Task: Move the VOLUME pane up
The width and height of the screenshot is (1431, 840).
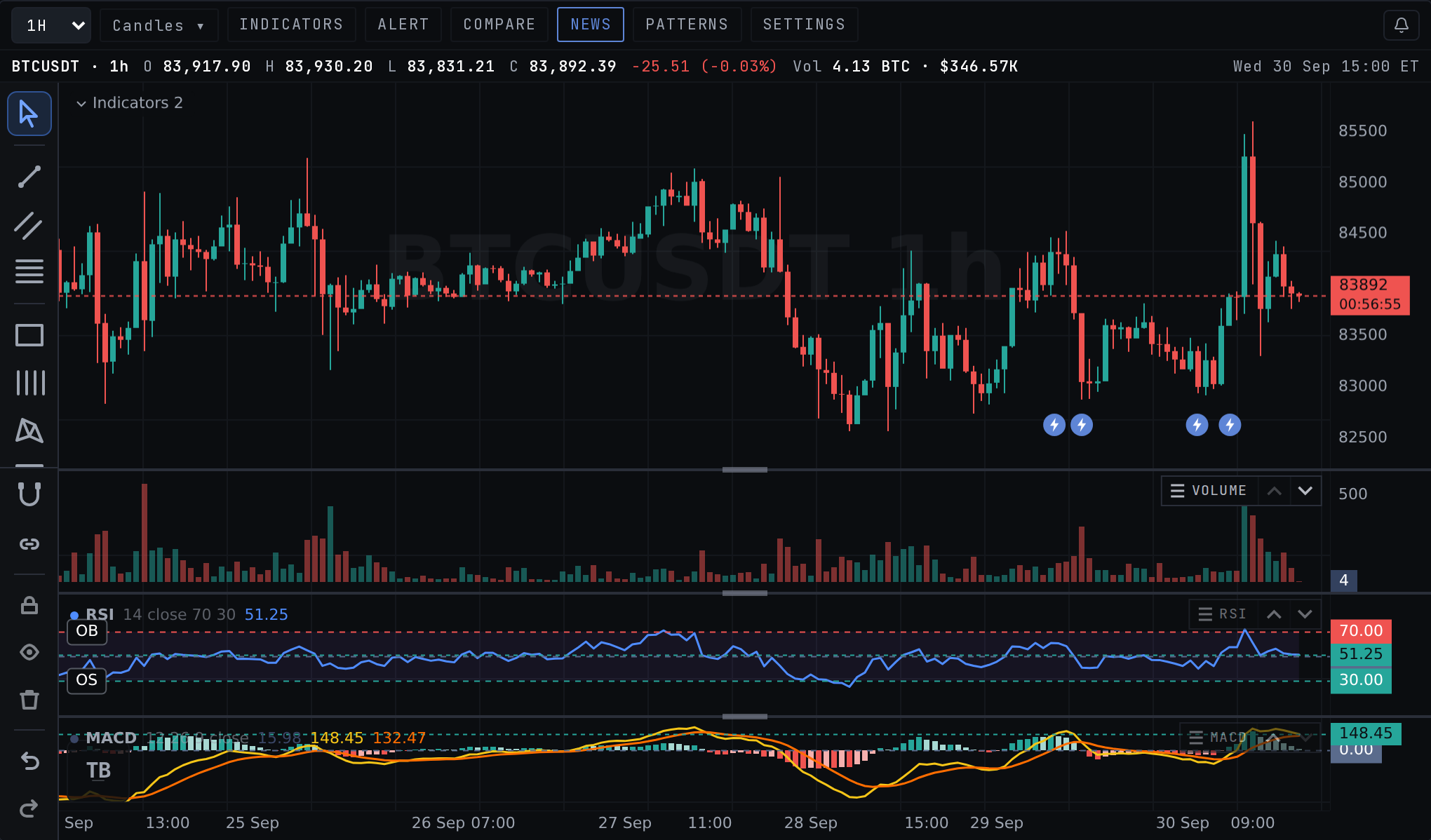Action: point(1274,491)
